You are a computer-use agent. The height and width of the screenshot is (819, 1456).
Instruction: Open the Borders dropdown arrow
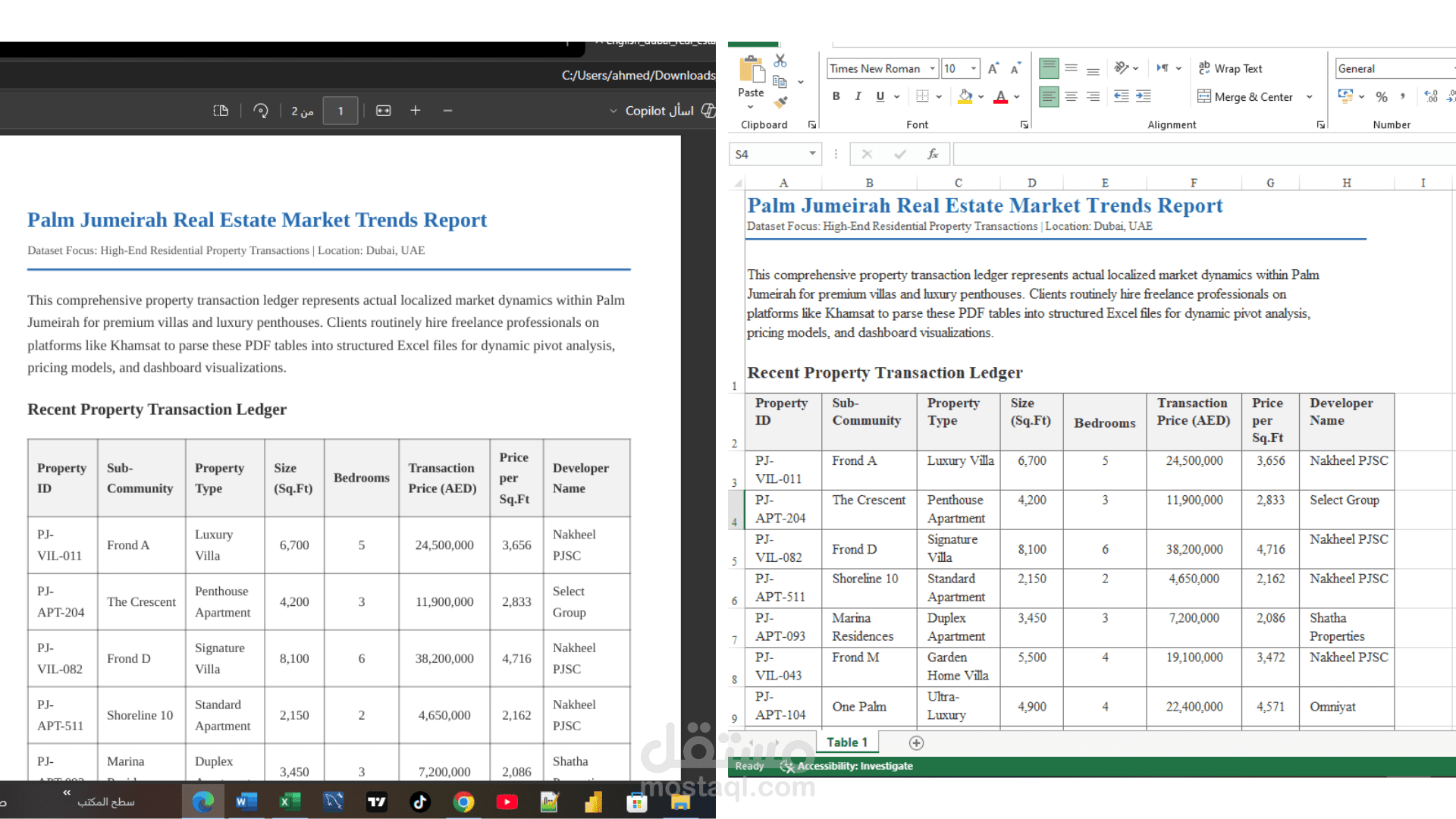pyautogui.click(x=939, y=96)
